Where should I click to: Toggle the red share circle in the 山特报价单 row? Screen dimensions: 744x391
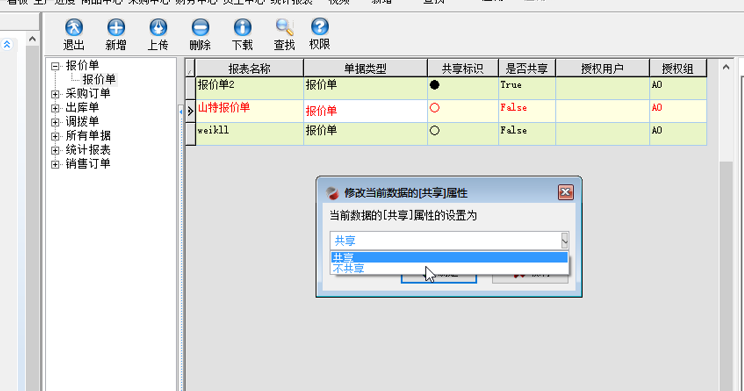(x=434, y=108)
